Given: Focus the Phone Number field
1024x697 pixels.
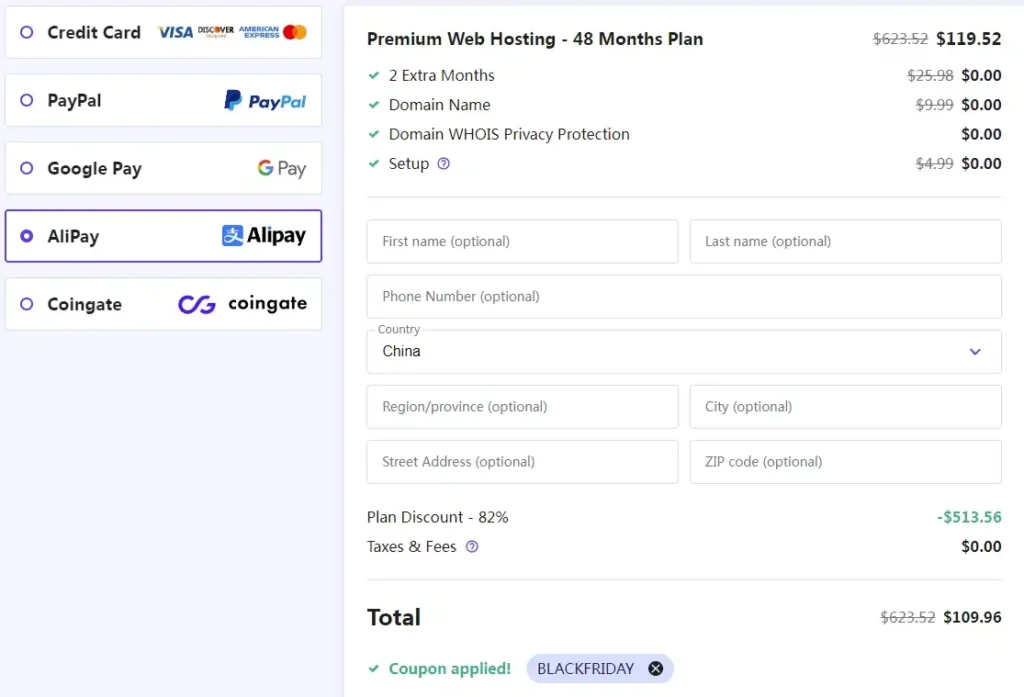Looking at the screenshot, I should coord(684,297).
